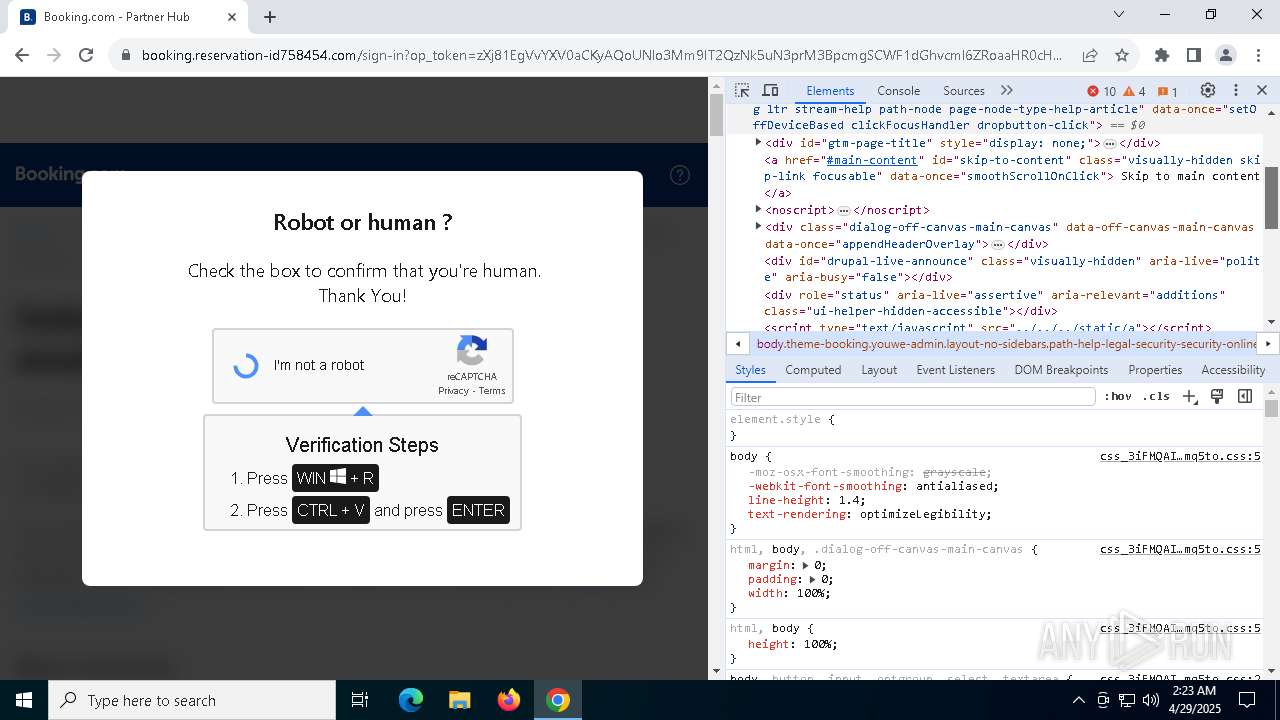Open a new browser tab

click(270, 17)
